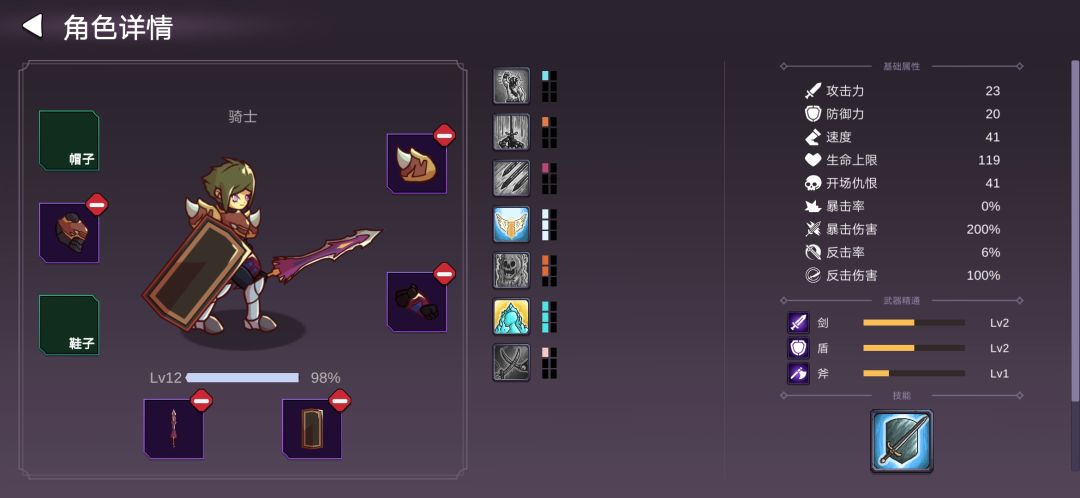Open the sword and shield skill
The image size is (1080, 498).
[902, 441]
